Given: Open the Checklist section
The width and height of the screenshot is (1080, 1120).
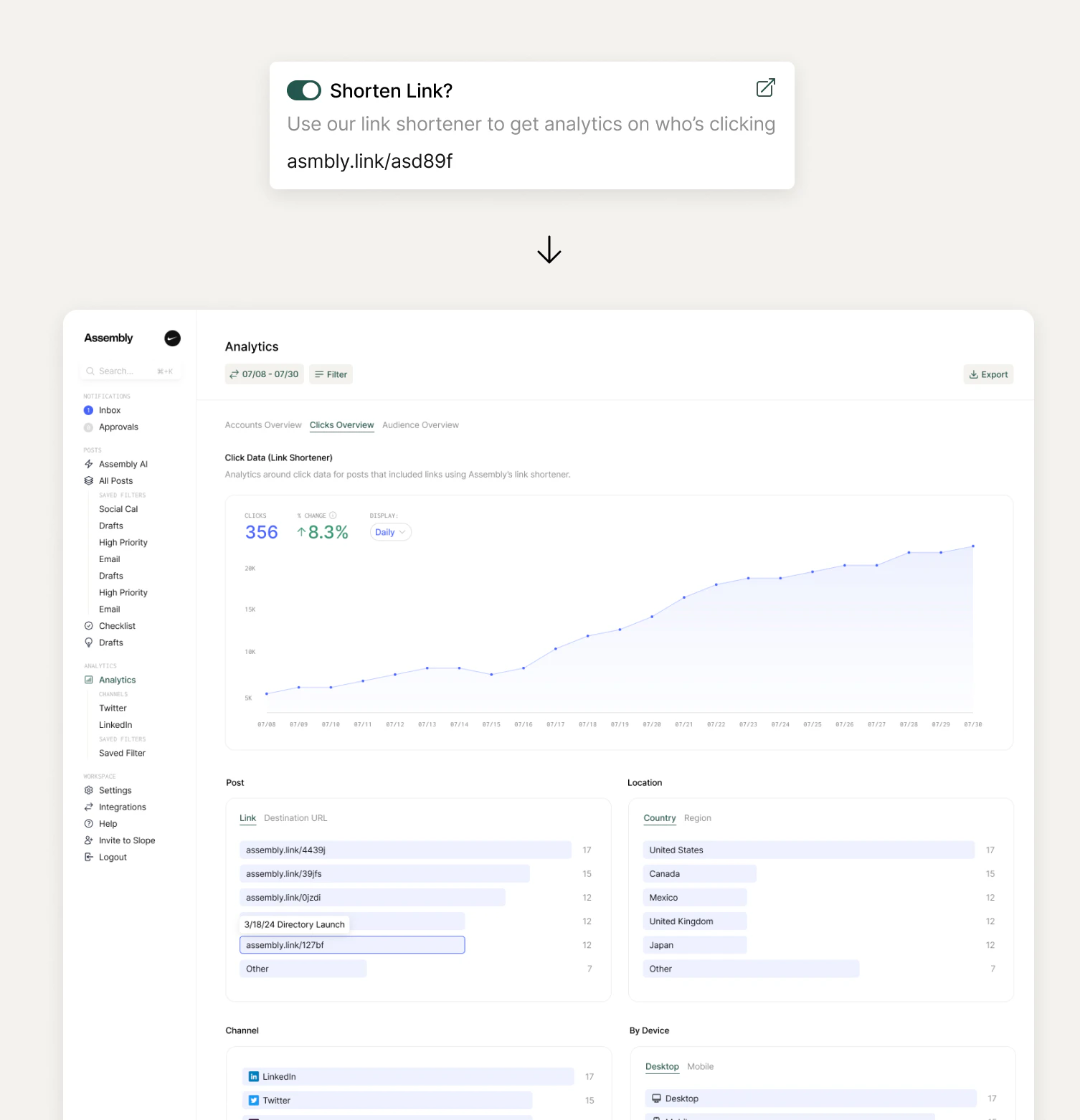Looking at the screenshot, I should click(117, 625).
